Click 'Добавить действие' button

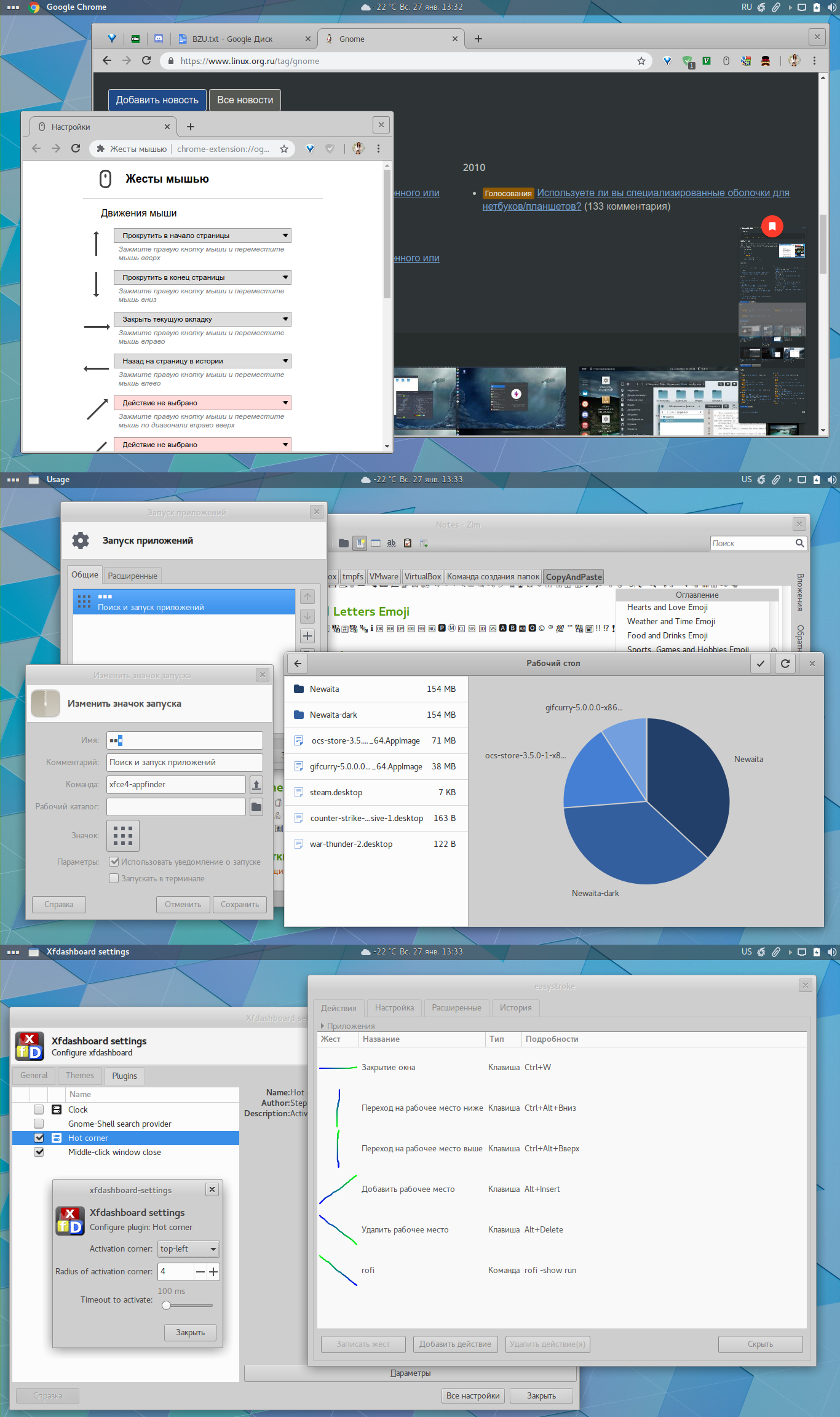(455, 1344)
